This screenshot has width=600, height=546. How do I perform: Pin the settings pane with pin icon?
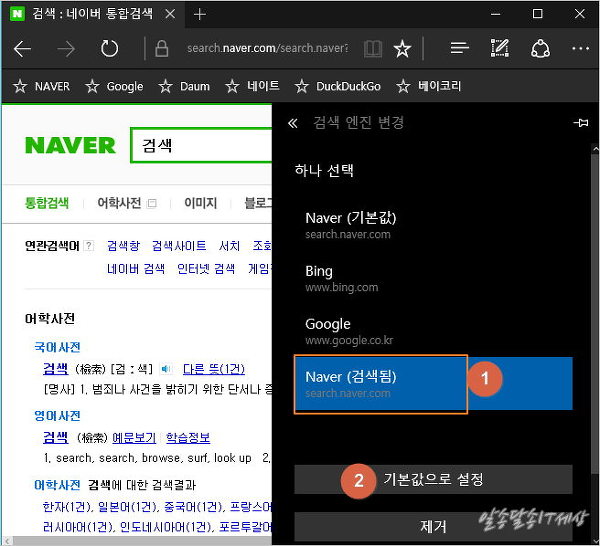(x=581, y=123)
